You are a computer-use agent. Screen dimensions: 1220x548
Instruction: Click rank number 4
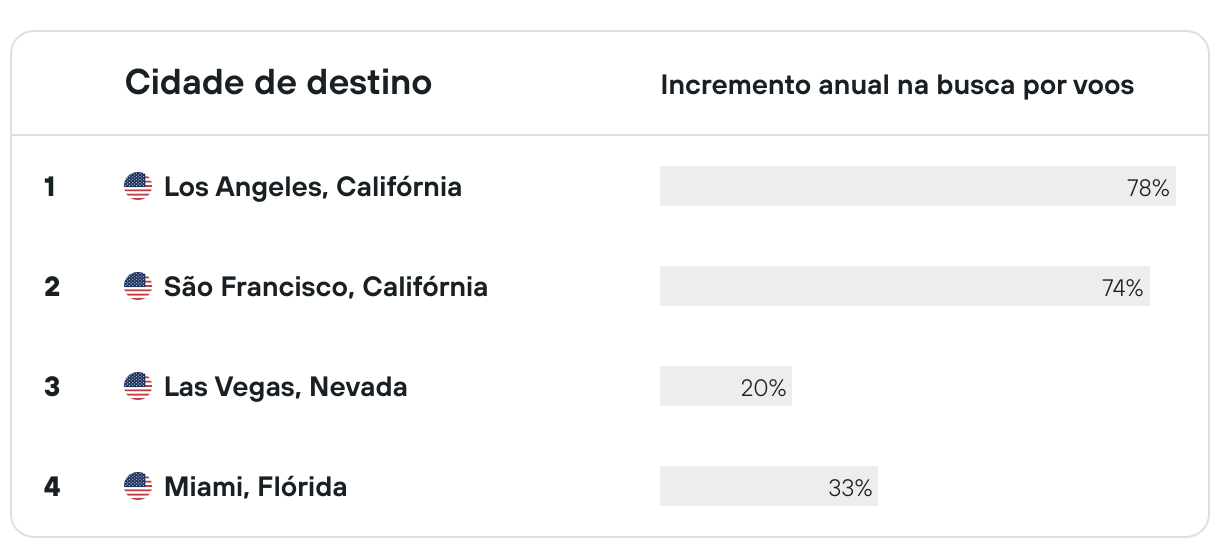[52, 487]
